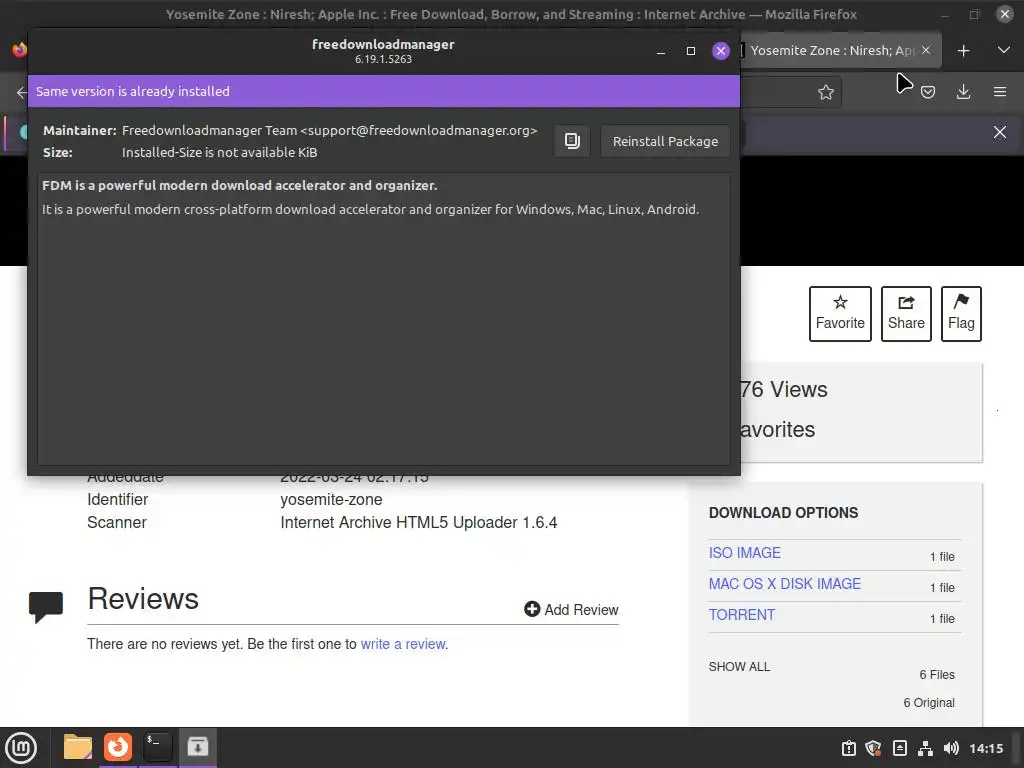Minimize the freedownloadmanager installer window
Viewport: 1024px width, 768px height.
[x=661, y=51]
